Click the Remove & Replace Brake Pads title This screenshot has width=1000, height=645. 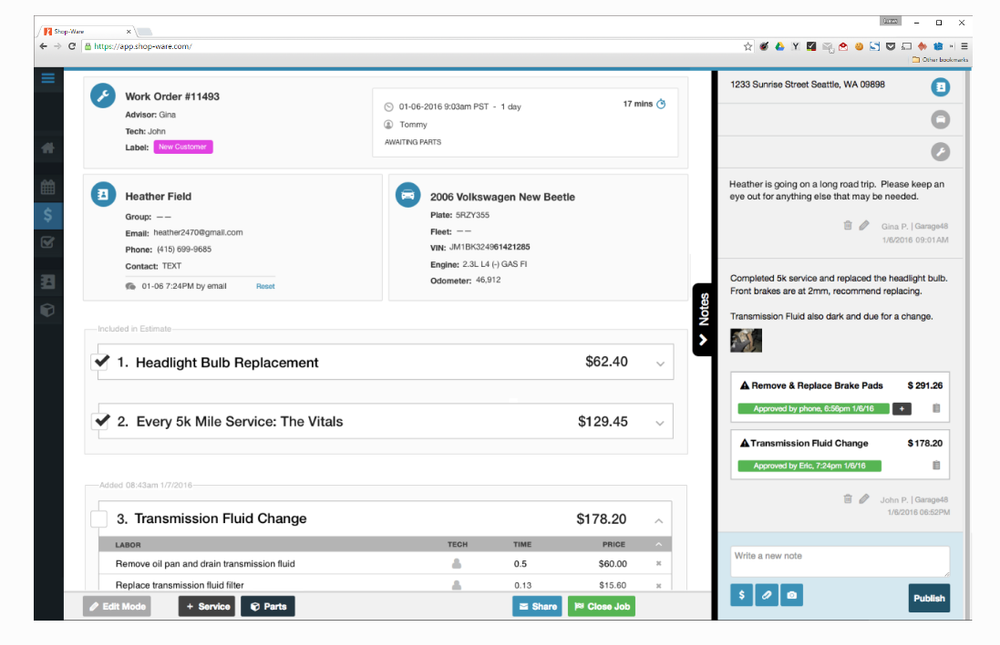tap(817, 385)
